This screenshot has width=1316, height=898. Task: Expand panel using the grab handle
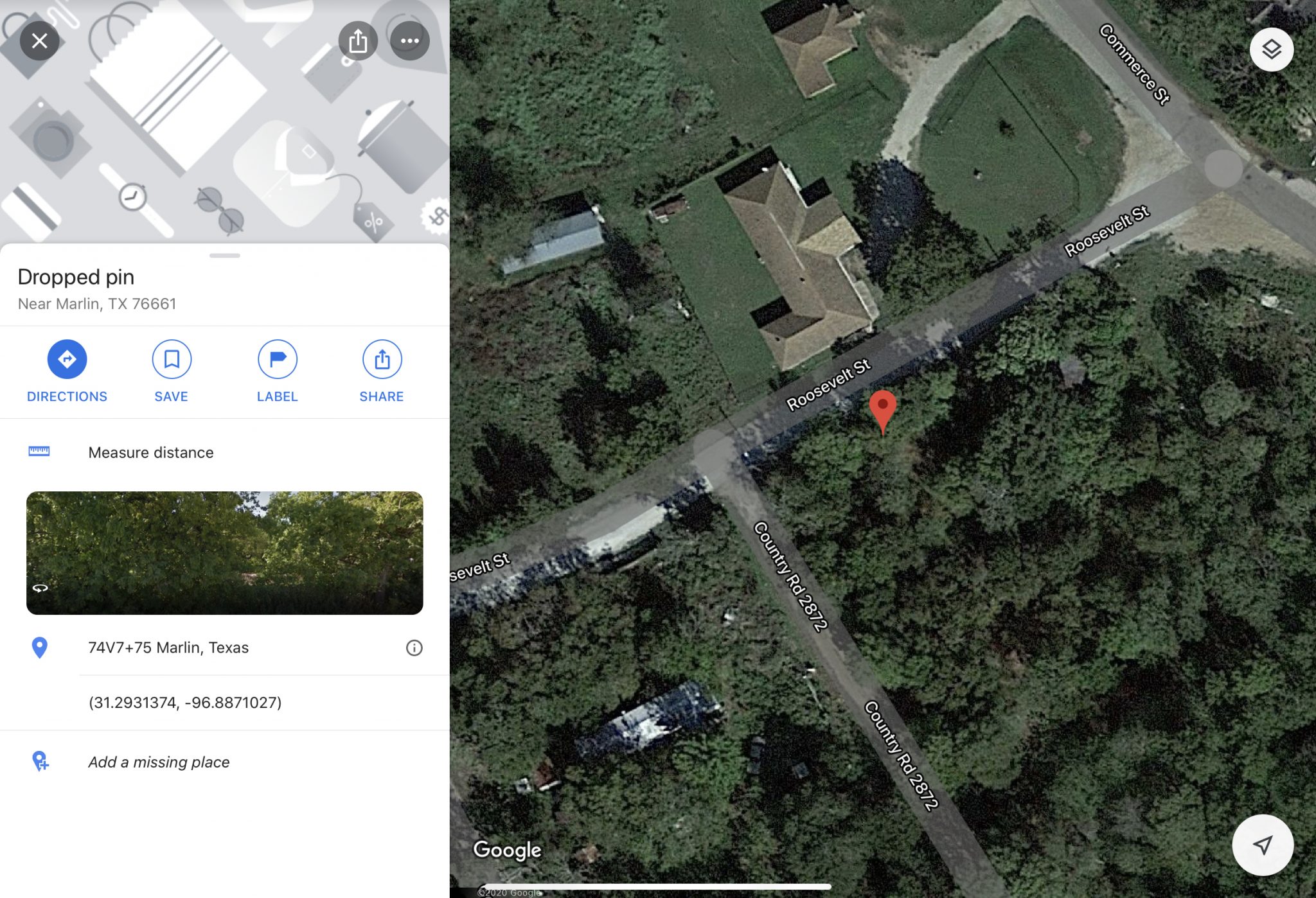coord(224,256)
